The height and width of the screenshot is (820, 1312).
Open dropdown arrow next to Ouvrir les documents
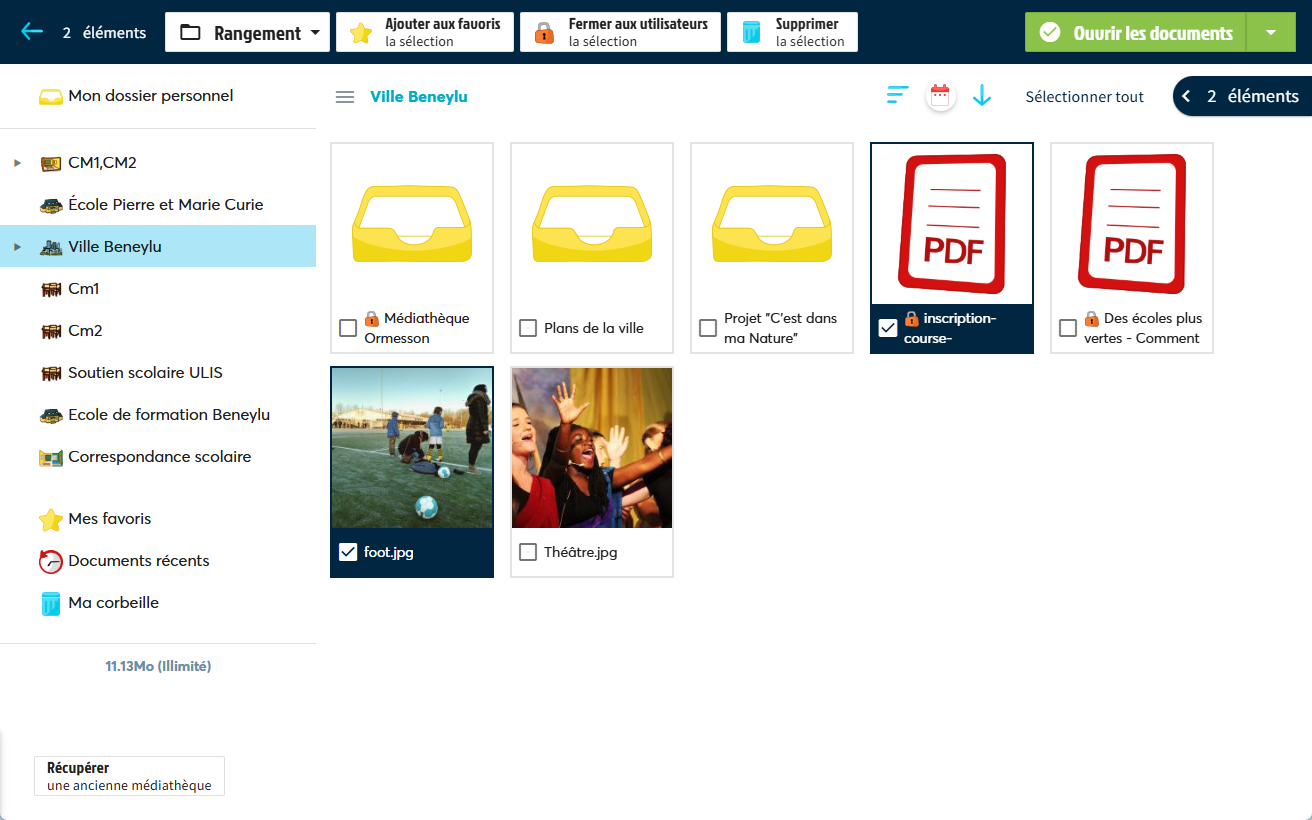pos(1271,32)
